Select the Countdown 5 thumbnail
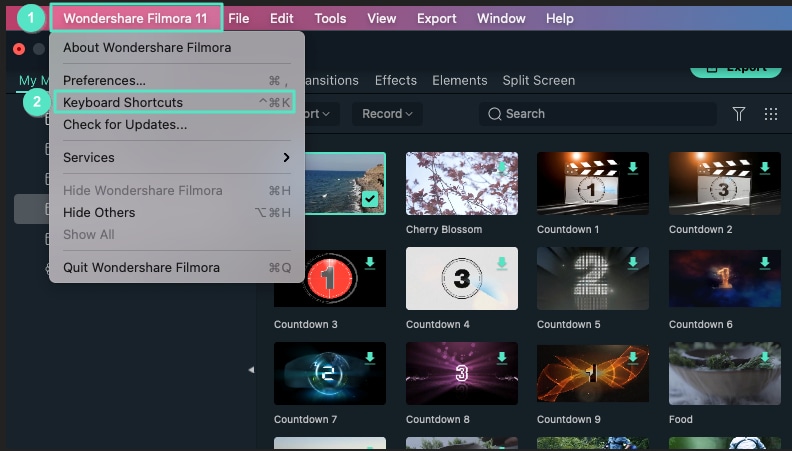The image size is (792, 451). [x=592, y=278]
